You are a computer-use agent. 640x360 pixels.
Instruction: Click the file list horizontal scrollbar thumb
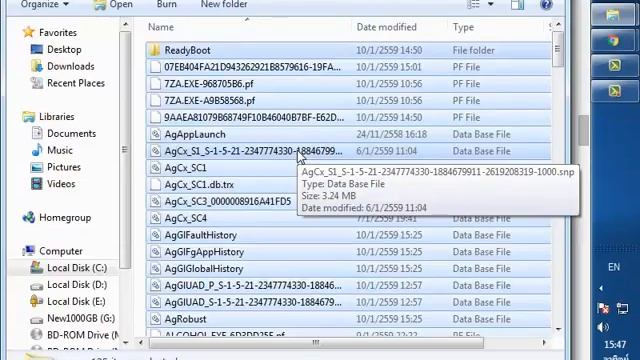click(x=316, y=342)
